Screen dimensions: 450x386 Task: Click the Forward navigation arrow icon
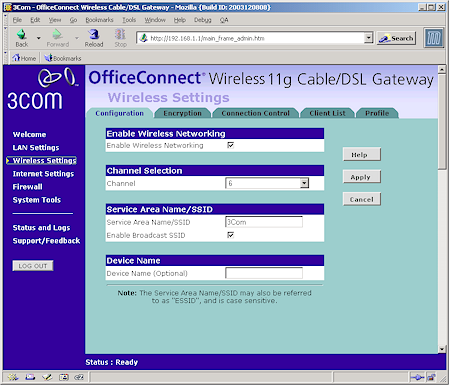point(57,34)
